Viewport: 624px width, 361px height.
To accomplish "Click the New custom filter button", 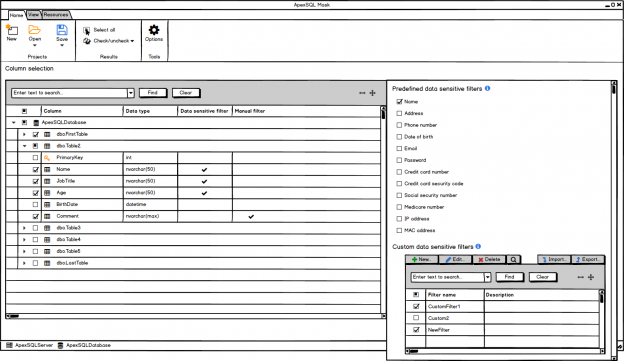I will 422,260.
